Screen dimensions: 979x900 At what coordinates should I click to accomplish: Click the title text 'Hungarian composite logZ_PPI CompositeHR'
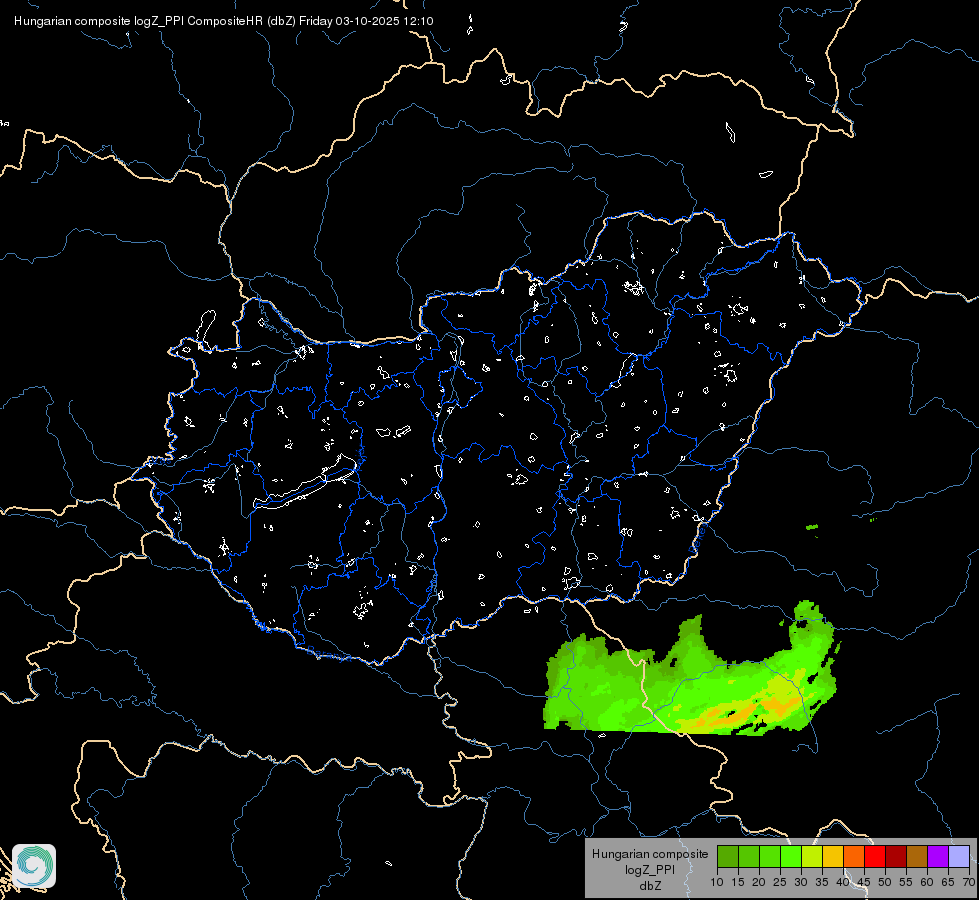coord(139,21)
